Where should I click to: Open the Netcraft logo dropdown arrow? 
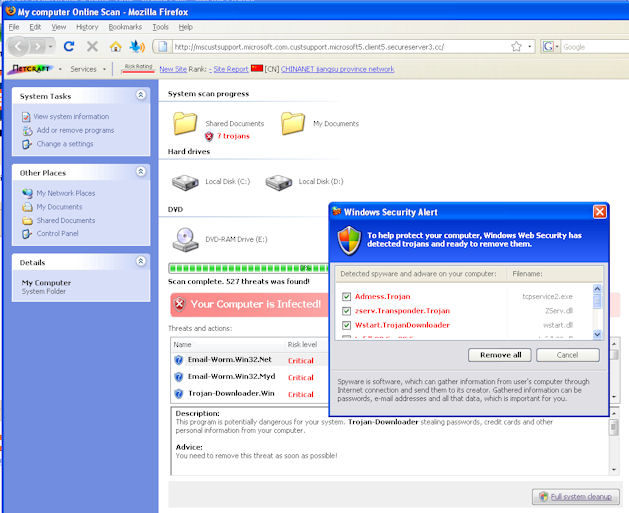coord(60,69)
